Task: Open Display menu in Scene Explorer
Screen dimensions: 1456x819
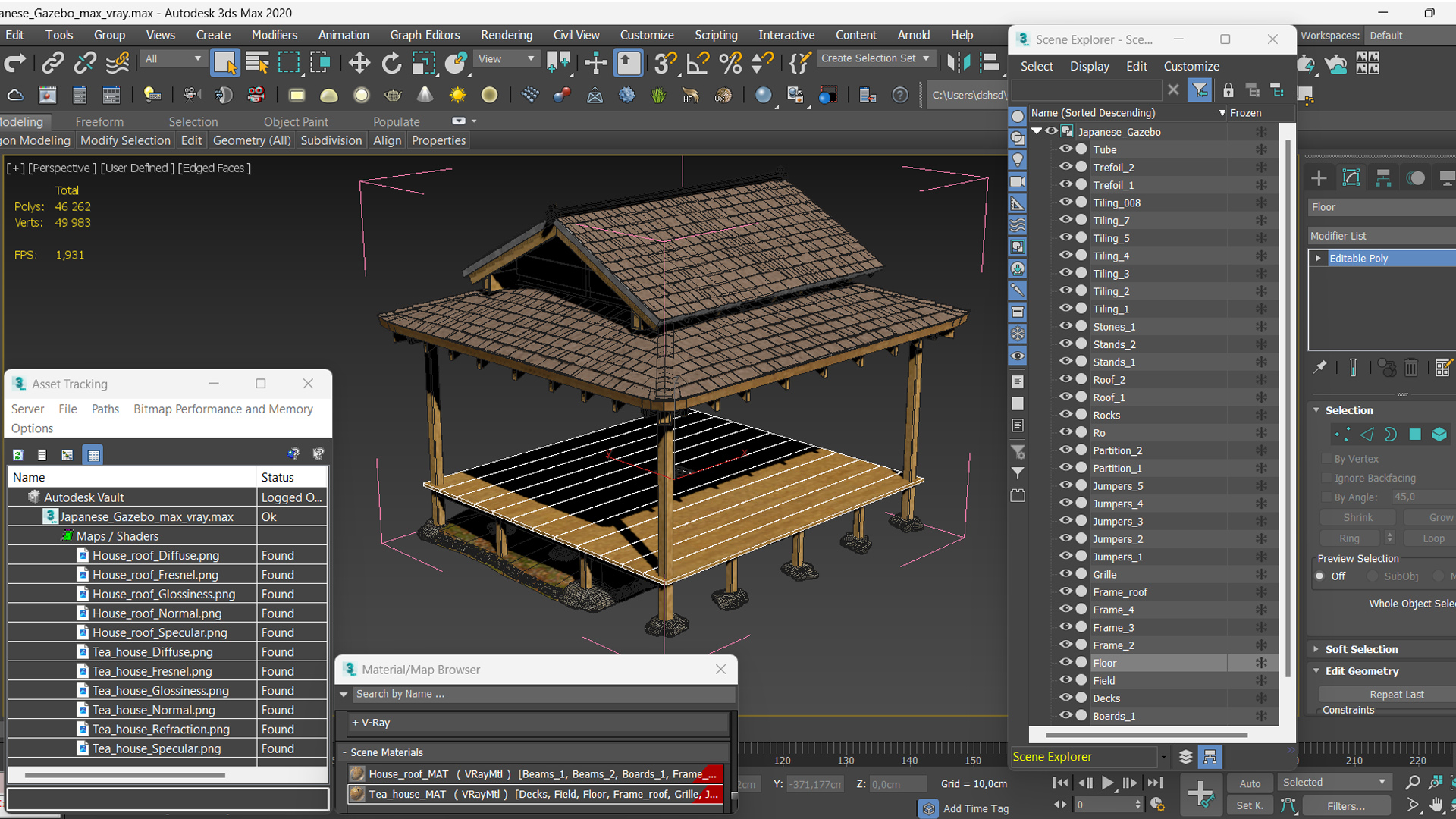Action: tap(1090, 67)
